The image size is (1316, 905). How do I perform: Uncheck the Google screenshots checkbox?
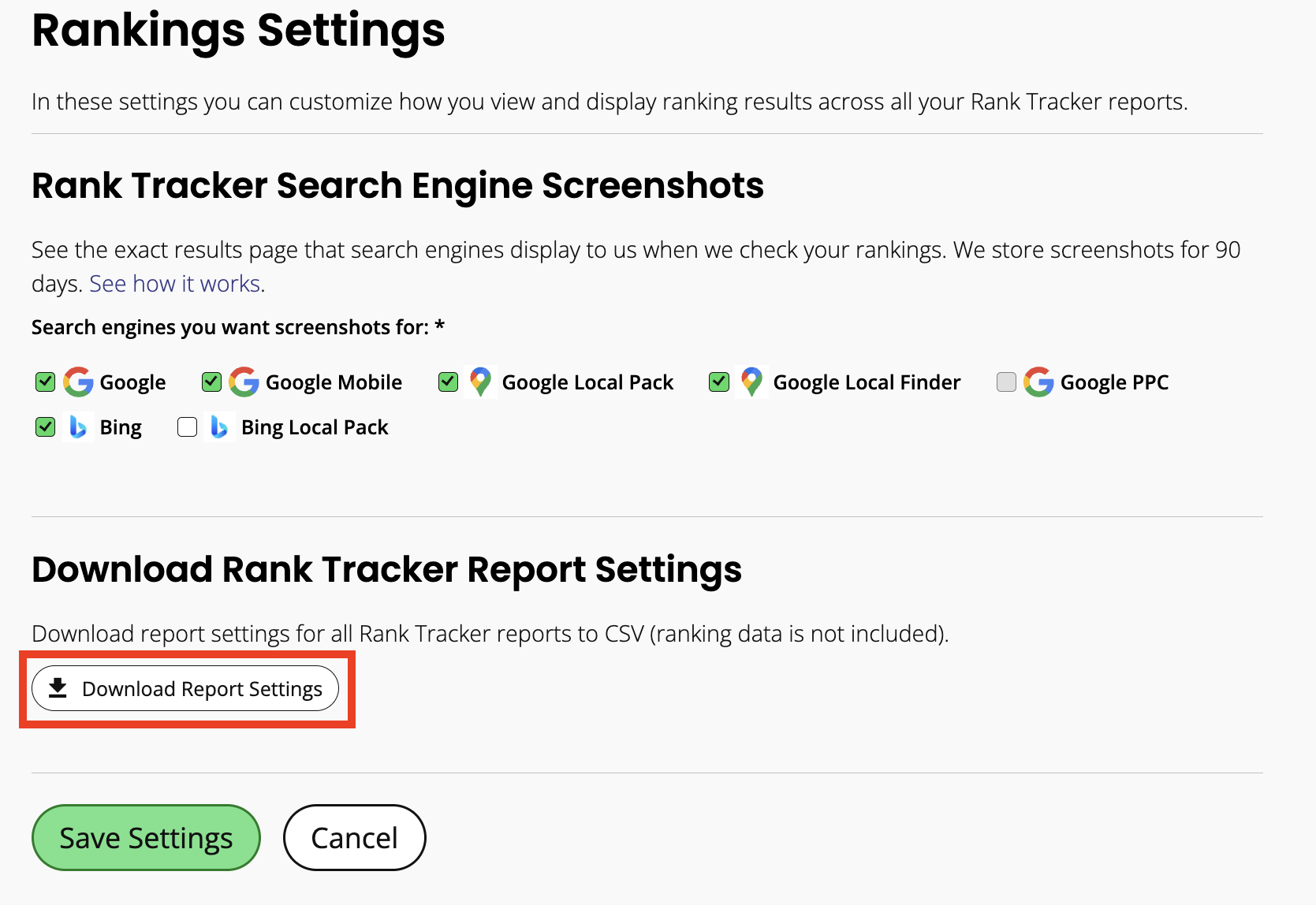point(46,382)
